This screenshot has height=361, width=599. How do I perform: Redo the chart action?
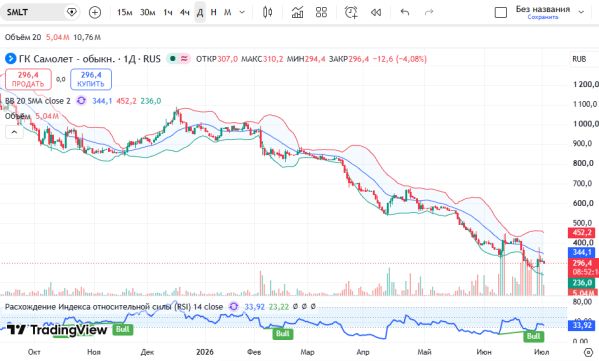click(429, 12)
